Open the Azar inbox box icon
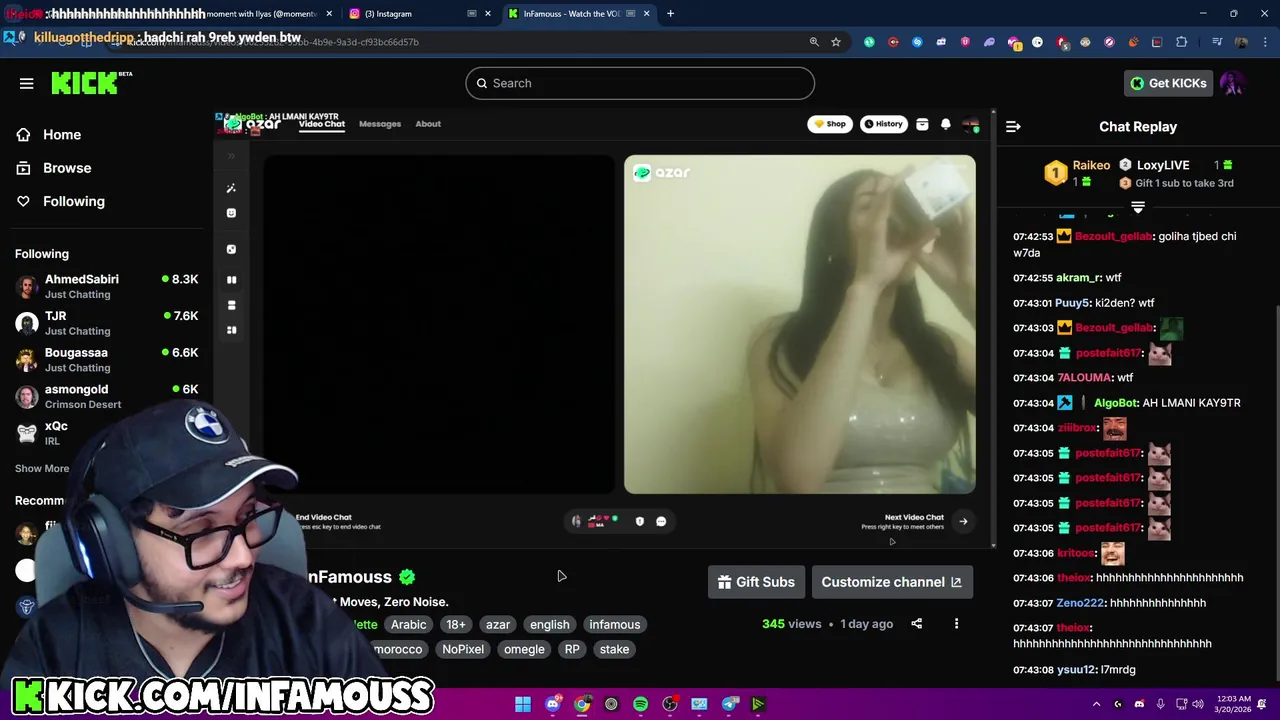 coord(922,124)
